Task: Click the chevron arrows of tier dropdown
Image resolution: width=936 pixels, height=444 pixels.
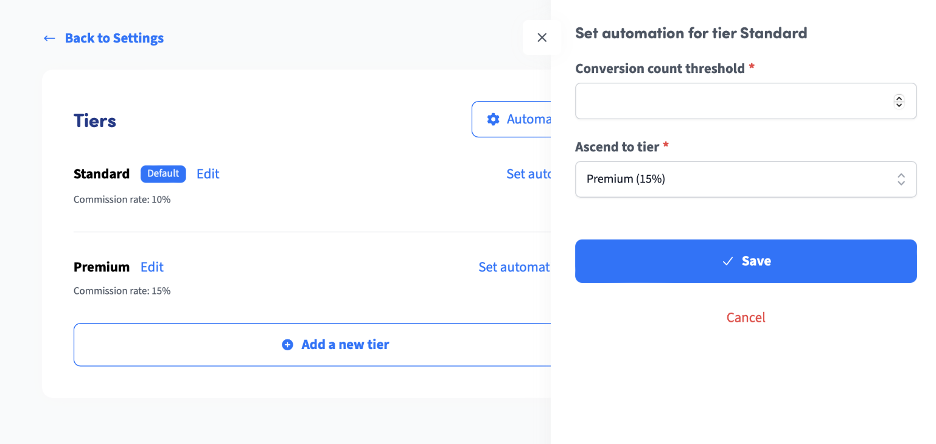Action: (901, 179)
